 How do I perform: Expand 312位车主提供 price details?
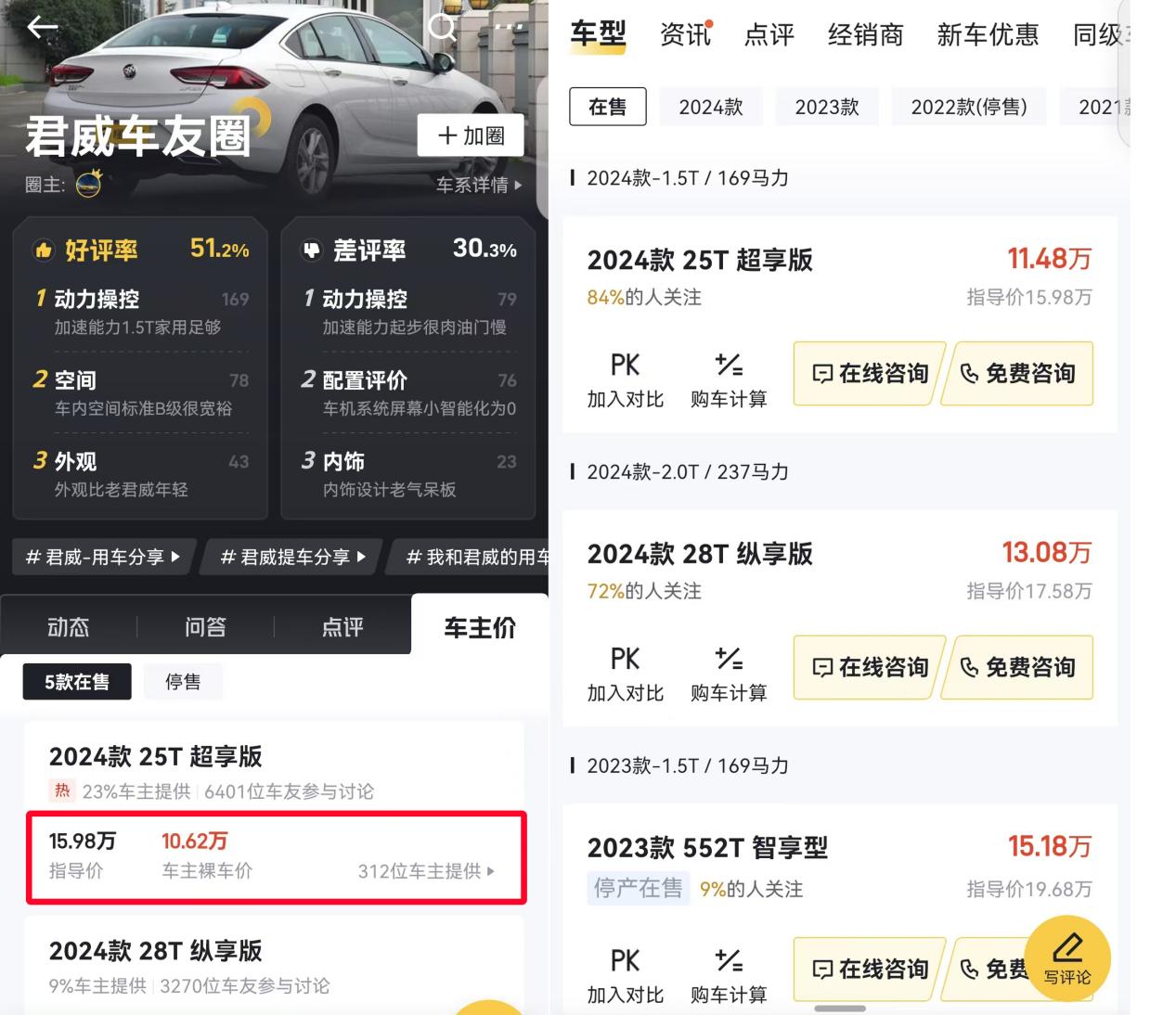[x=426, y=871]
